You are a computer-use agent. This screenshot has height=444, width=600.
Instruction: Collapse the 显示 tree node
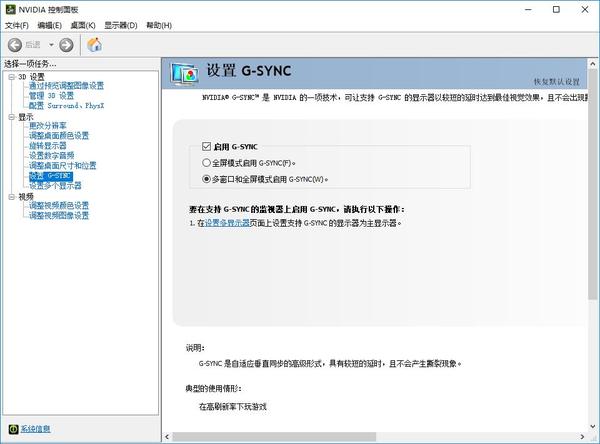12,117
